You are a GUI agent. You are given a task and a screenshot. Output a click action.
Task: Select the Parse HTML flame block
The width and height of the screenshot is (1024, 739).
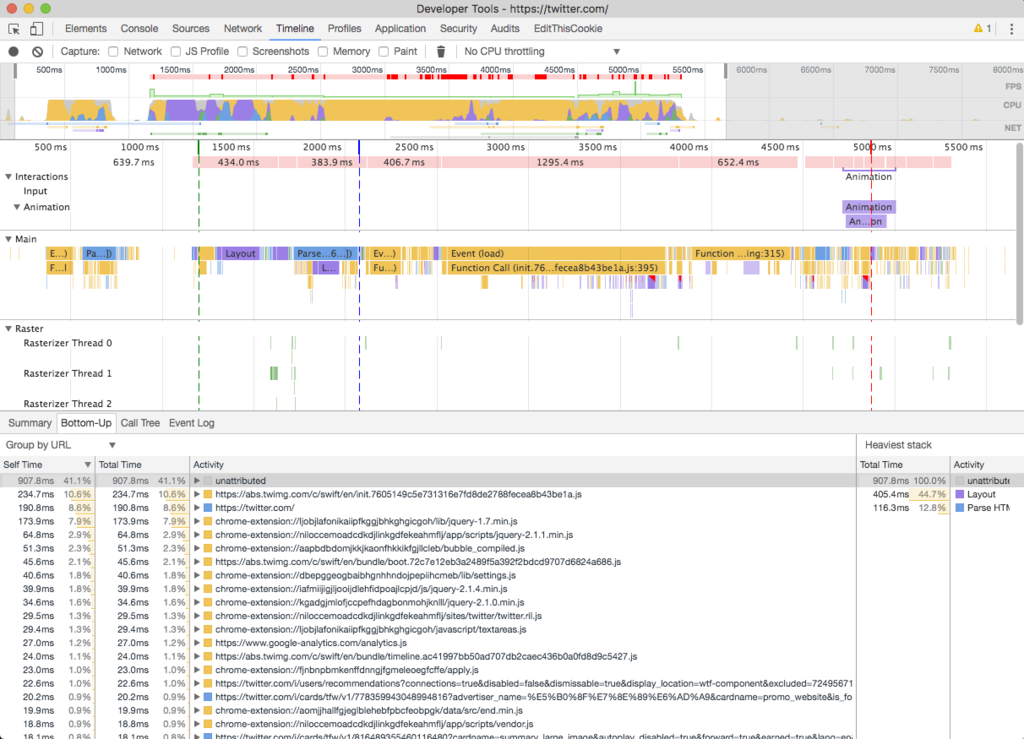coord(325,253)
